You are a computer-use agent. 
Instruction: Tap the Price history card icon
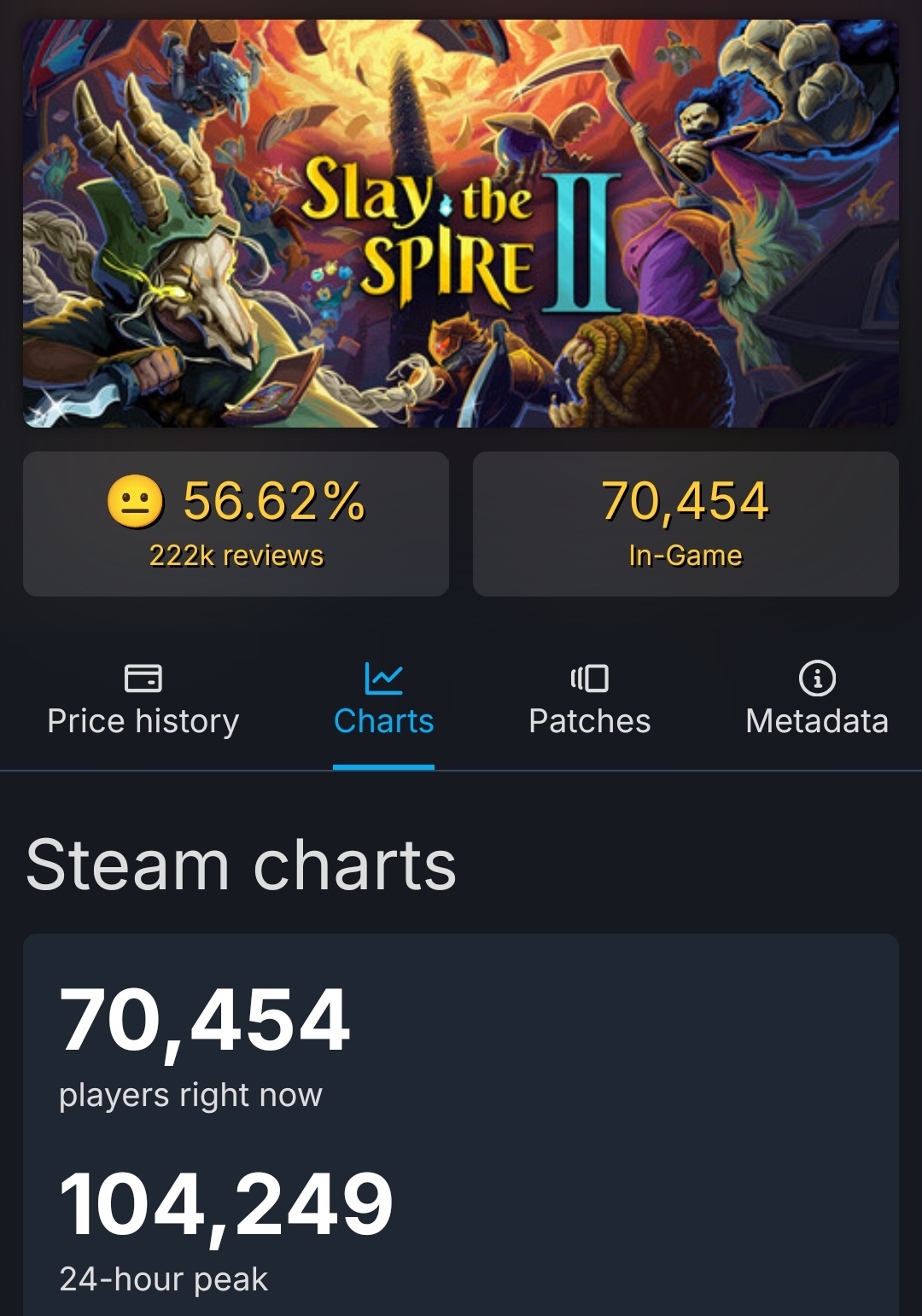pos(143,678)
